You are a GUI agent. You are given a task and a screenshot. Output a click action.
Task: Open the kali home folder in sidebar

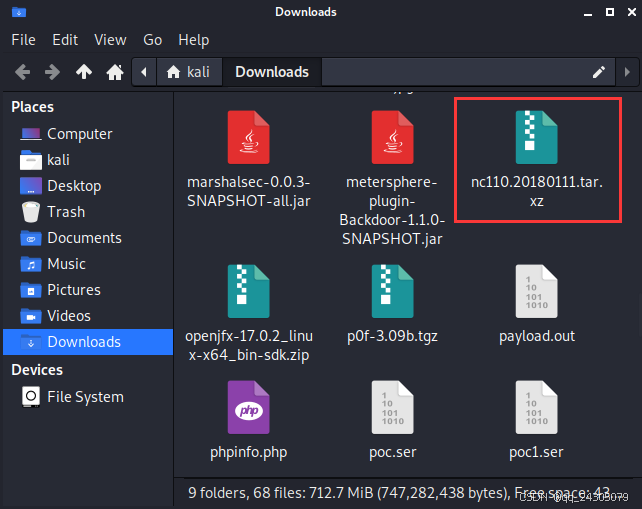tap(88, 160)
